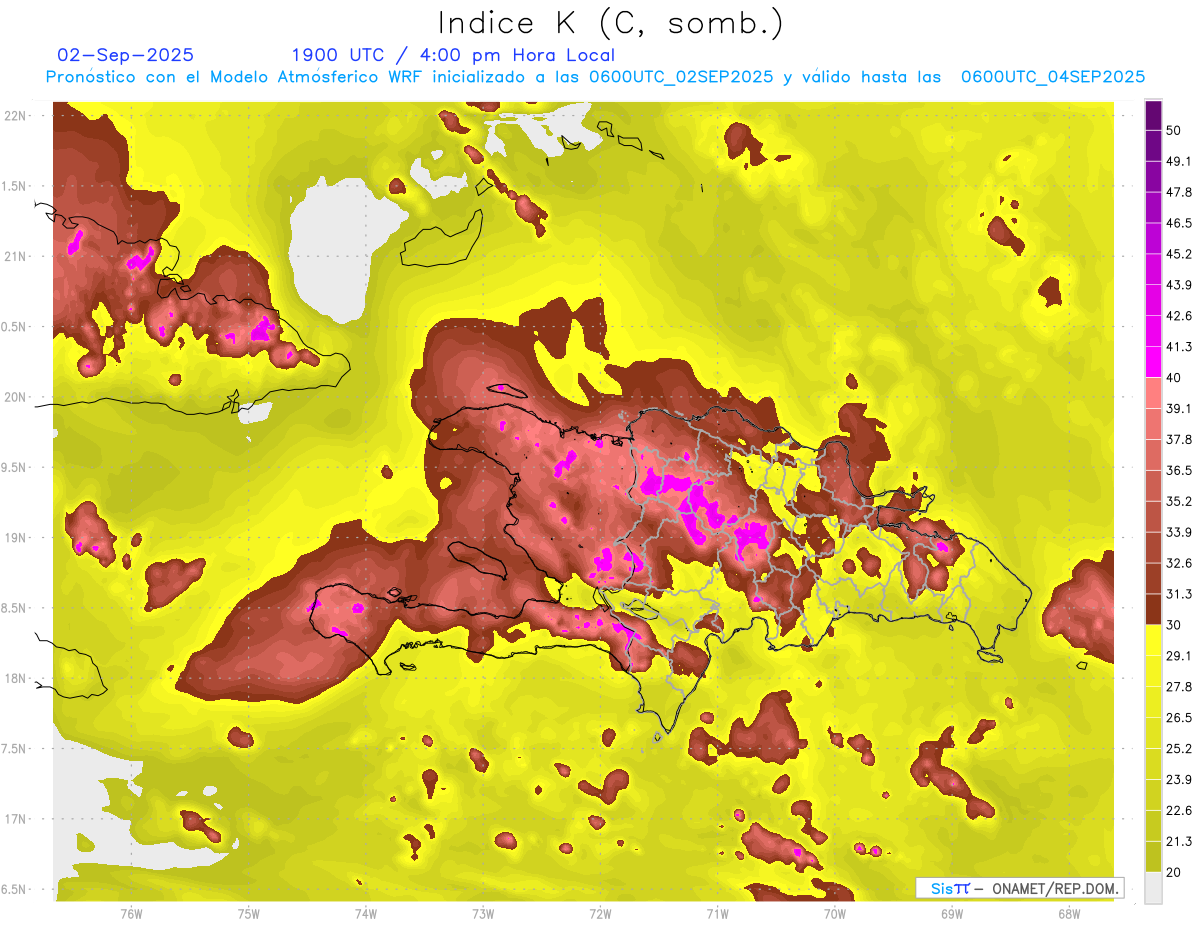Click the color bar label "23.9"
The height and width of the screenshot is (927, 1200).
[1179, 780]
